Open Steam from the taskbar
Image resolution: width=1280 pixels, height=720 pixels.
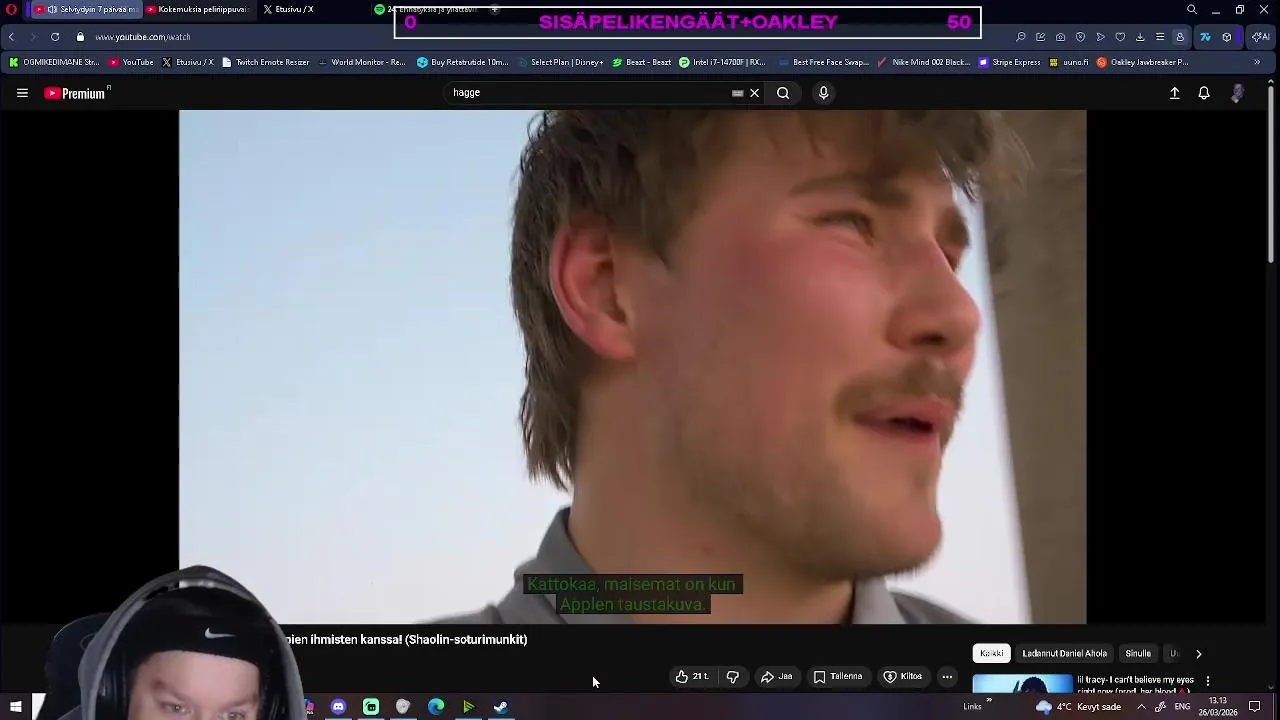point(501,707)
